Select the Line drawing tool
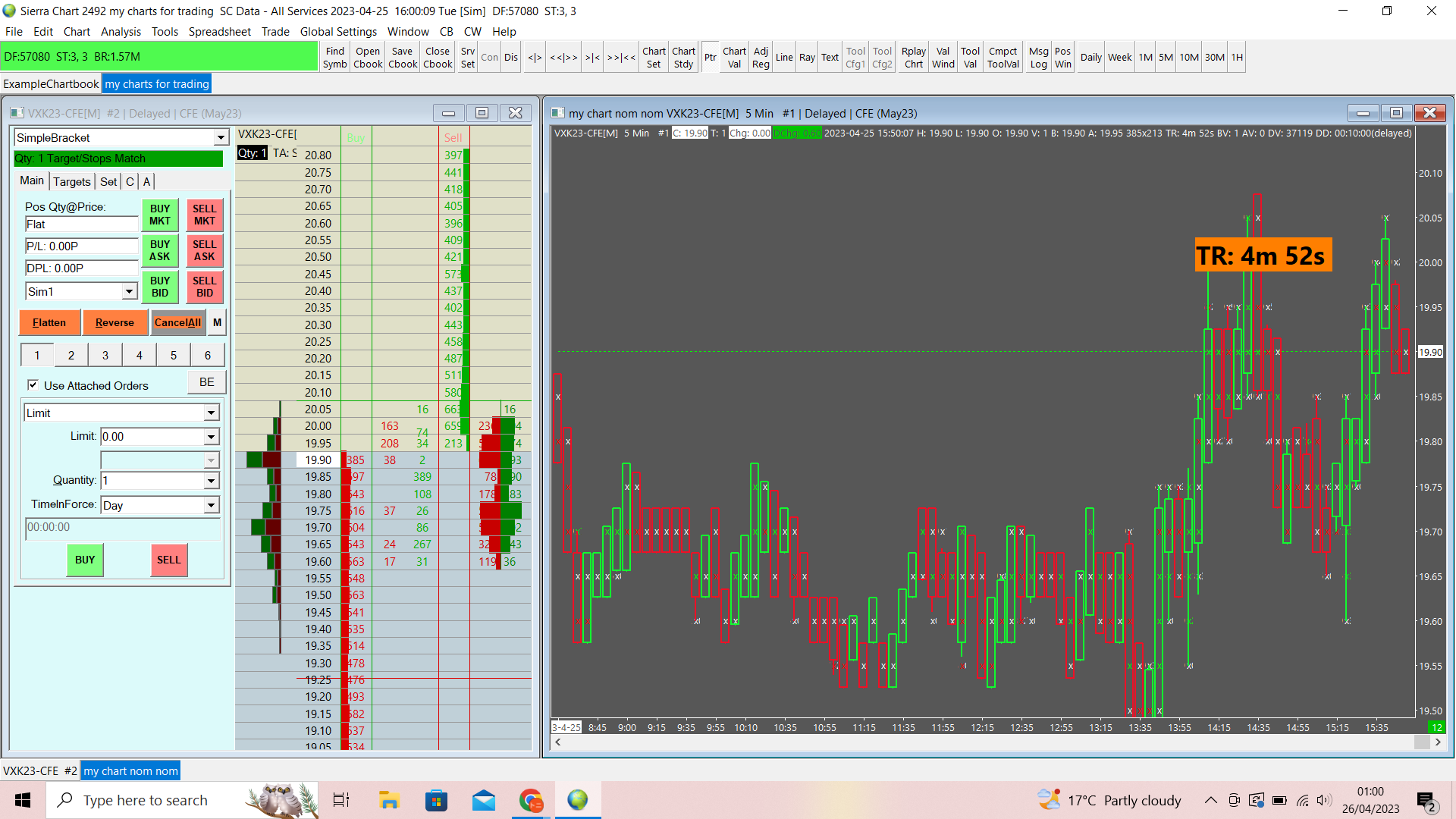 784,58
